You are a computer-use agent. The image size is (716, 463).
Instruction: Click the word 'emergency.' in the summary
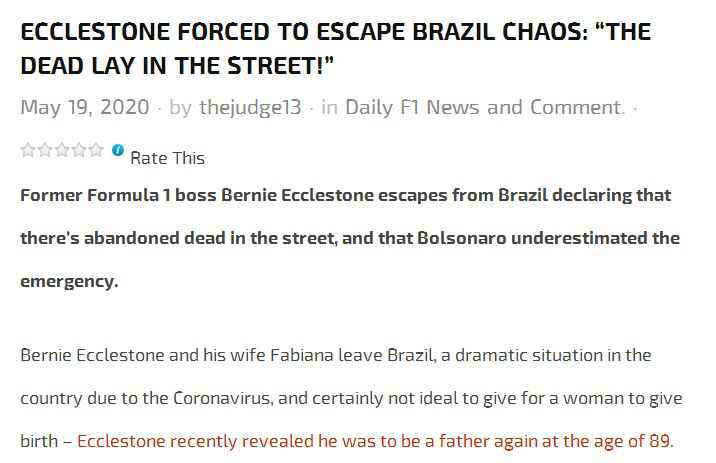[x=69, y=281]
